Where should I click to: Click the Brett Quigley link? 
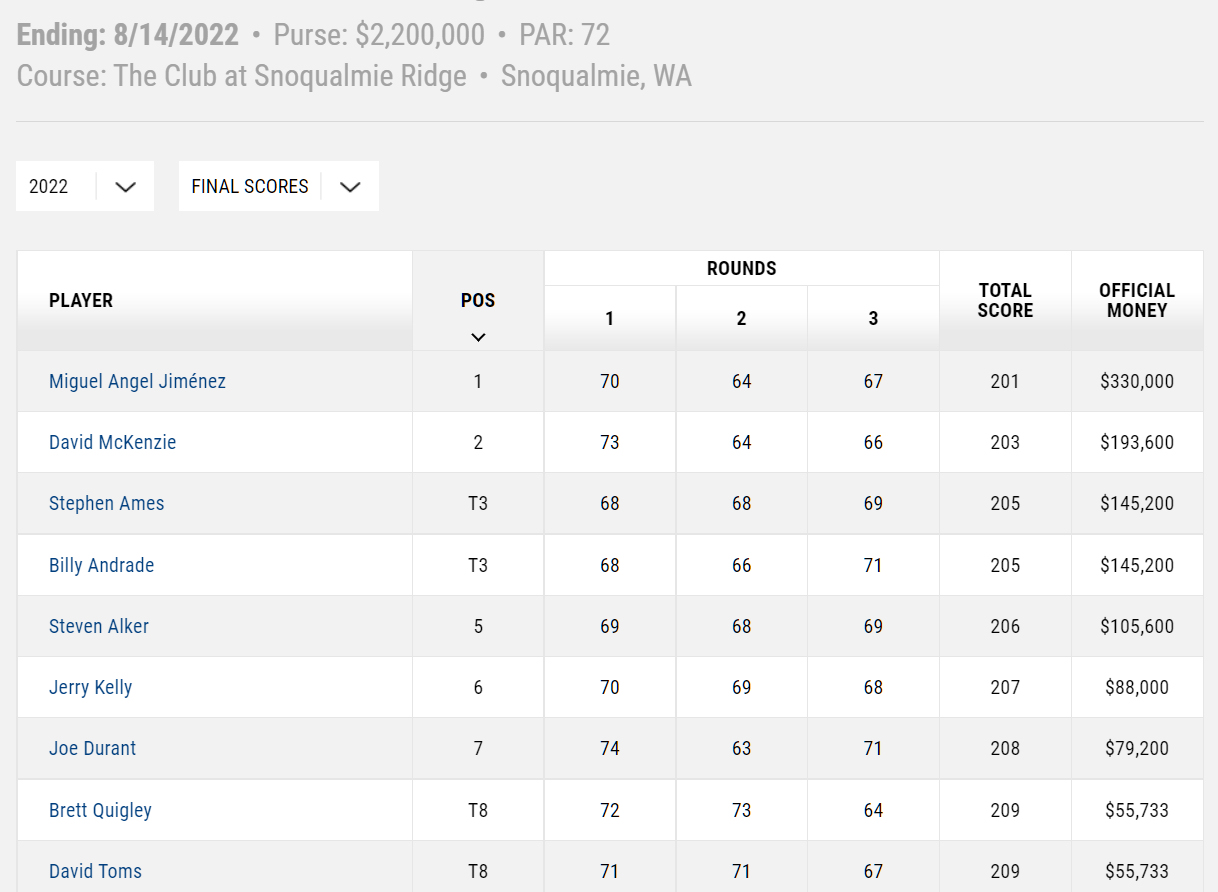click(x=100, y=810)
